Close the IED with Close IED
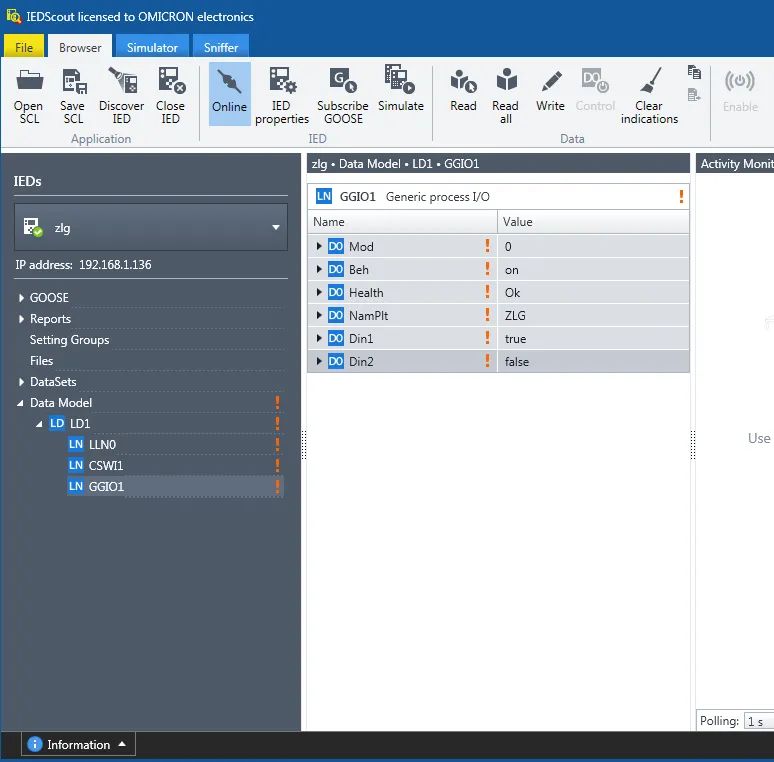This screenshot has height=762, width=774. tap(171, 95)
